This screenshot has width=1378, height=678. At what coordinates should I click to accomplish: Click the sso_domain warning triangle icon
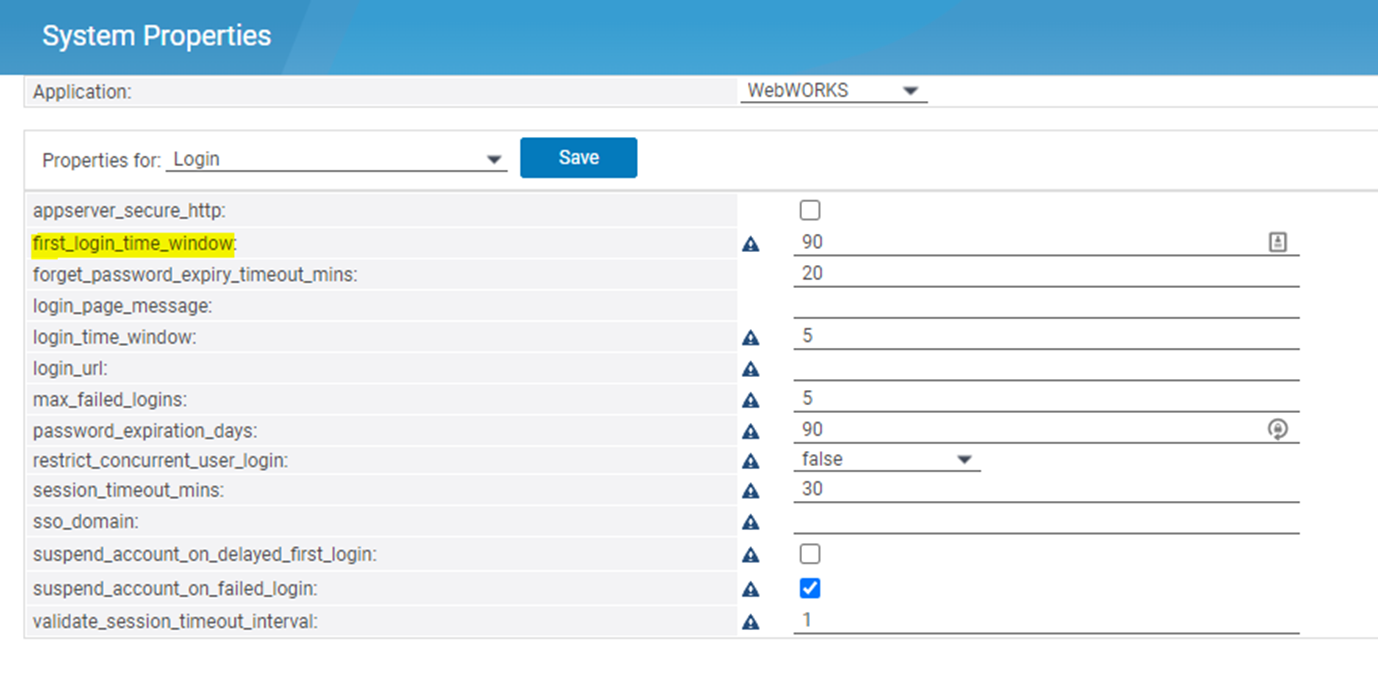751,522
